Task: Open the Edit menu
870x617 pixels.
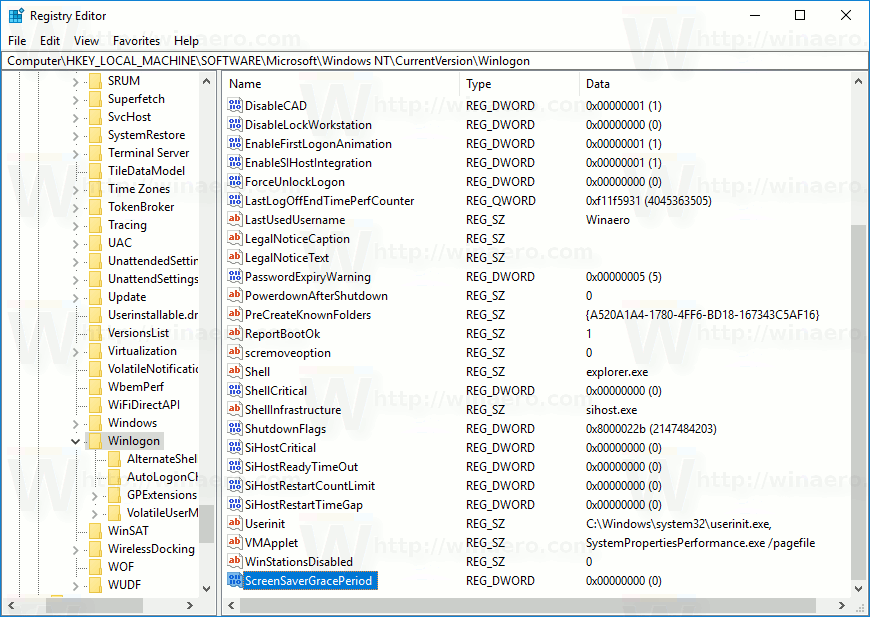Action: [x=49, y=41]
